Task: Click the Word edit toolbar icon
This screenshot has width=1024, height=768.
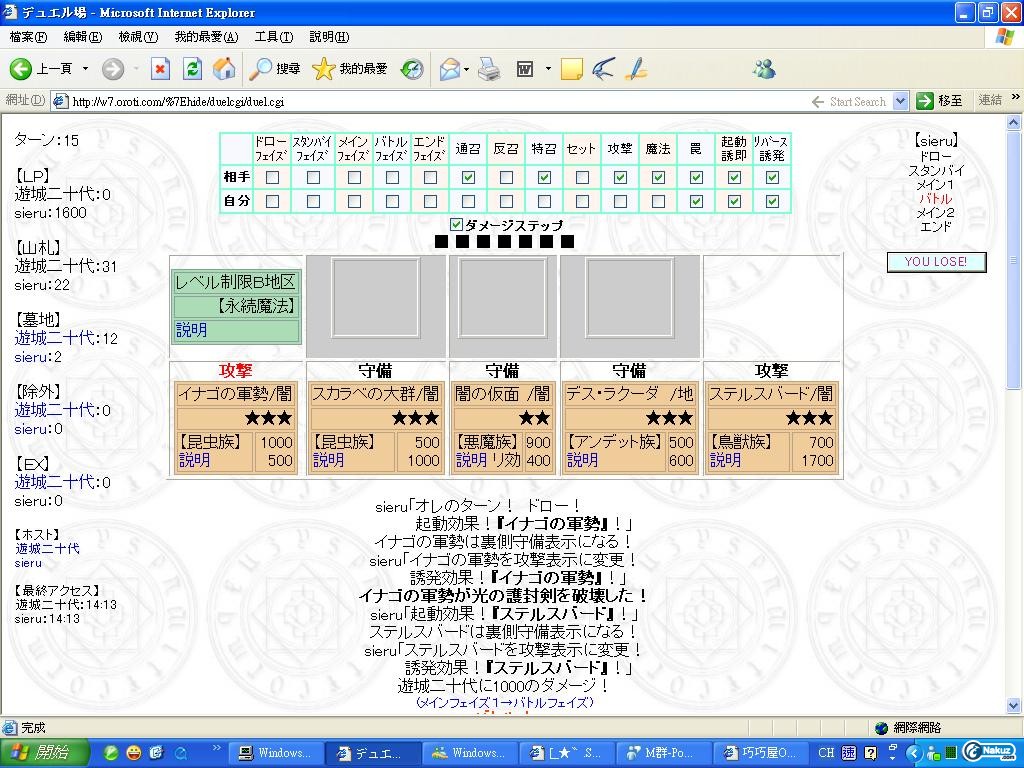Action: click(x=525, y=69)
